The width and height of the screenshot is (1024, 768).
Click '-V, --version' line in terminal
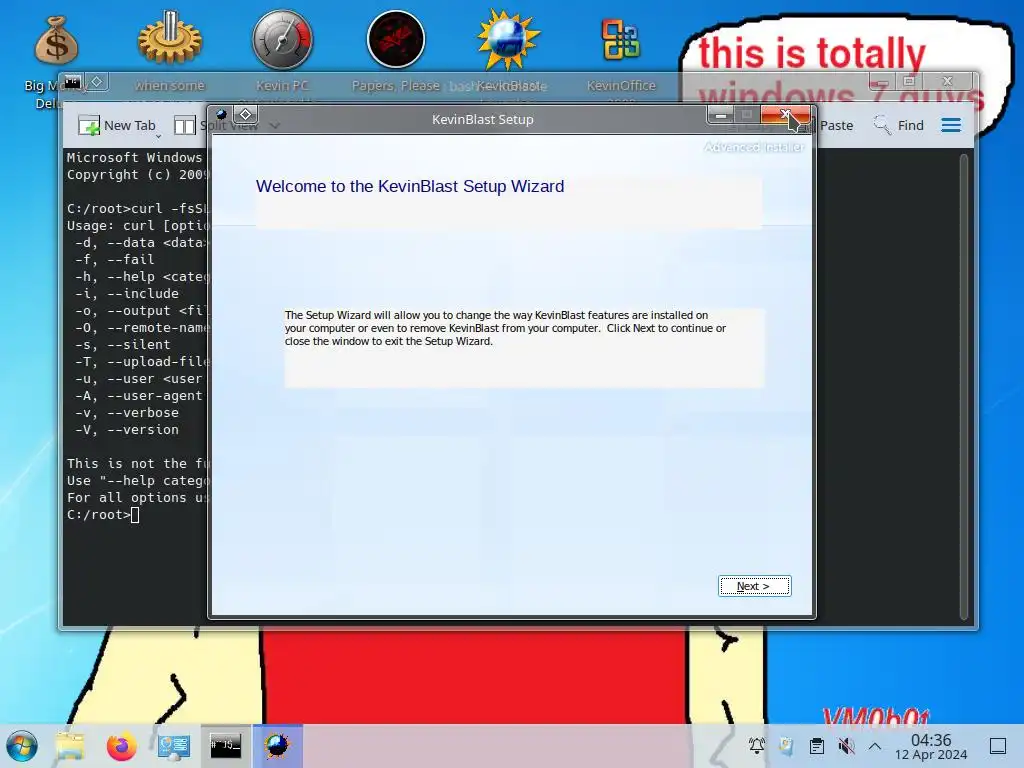[127, 430]
